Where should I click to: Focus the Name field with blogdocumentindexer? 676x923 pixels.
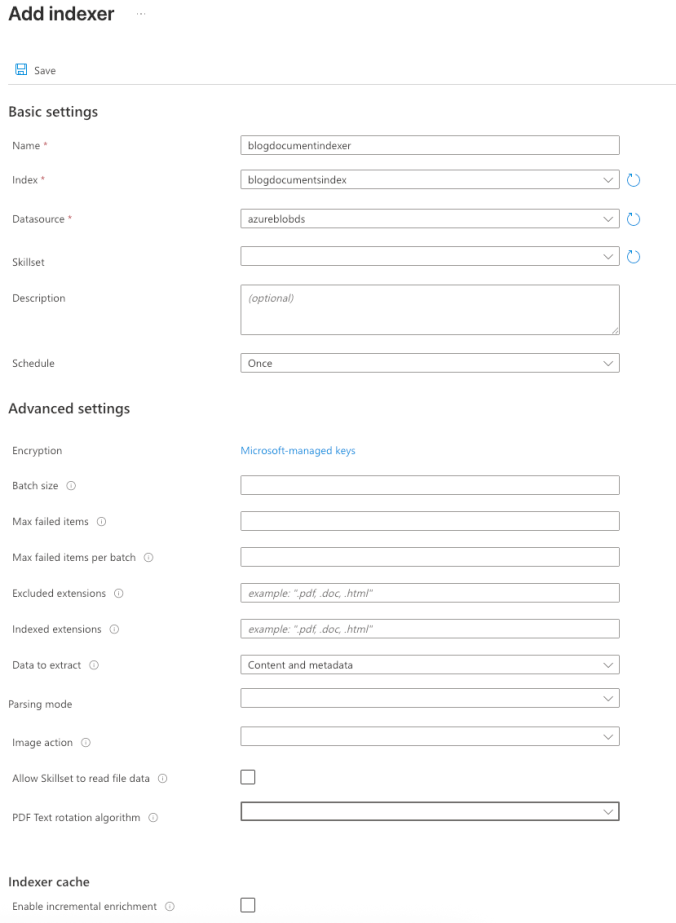click(430, 145)
